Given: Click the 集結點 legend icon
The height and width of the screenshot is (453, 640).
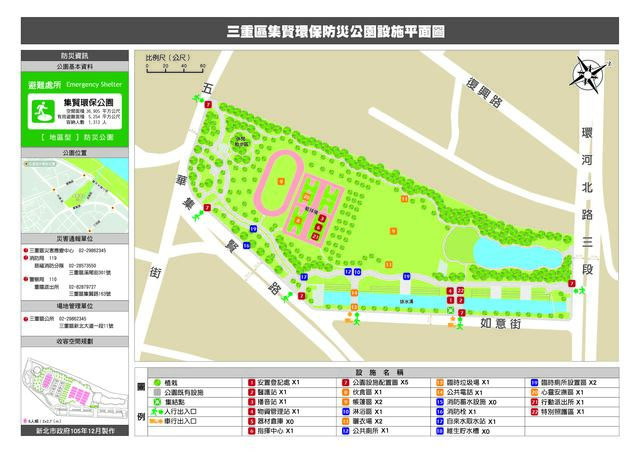Looking at the screenshot, I should (157, 402).
